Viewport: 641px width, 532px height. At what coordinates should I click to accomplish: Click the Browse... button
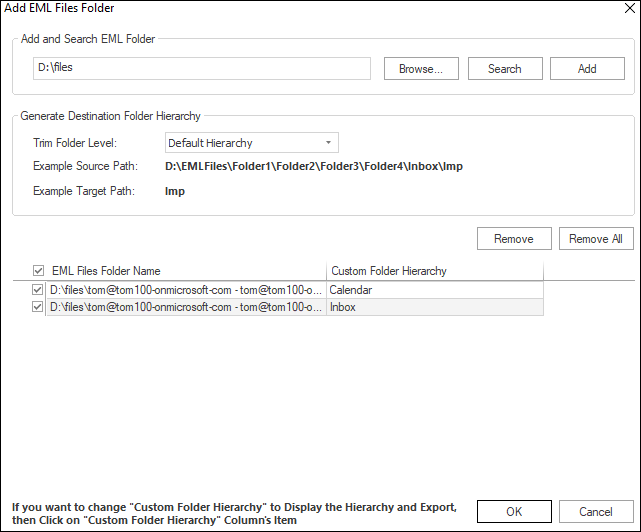click(x=421, y=69)
